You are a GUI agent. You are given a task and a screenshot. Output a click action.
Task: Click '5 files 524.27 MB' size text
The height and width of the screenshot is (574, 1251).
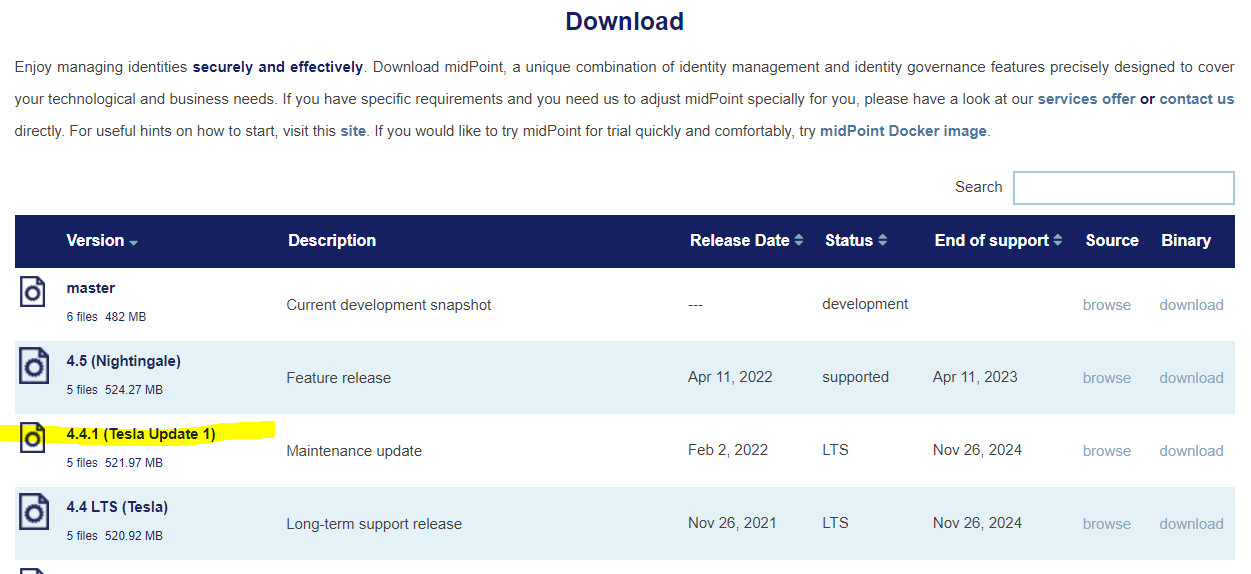[115, 390]
